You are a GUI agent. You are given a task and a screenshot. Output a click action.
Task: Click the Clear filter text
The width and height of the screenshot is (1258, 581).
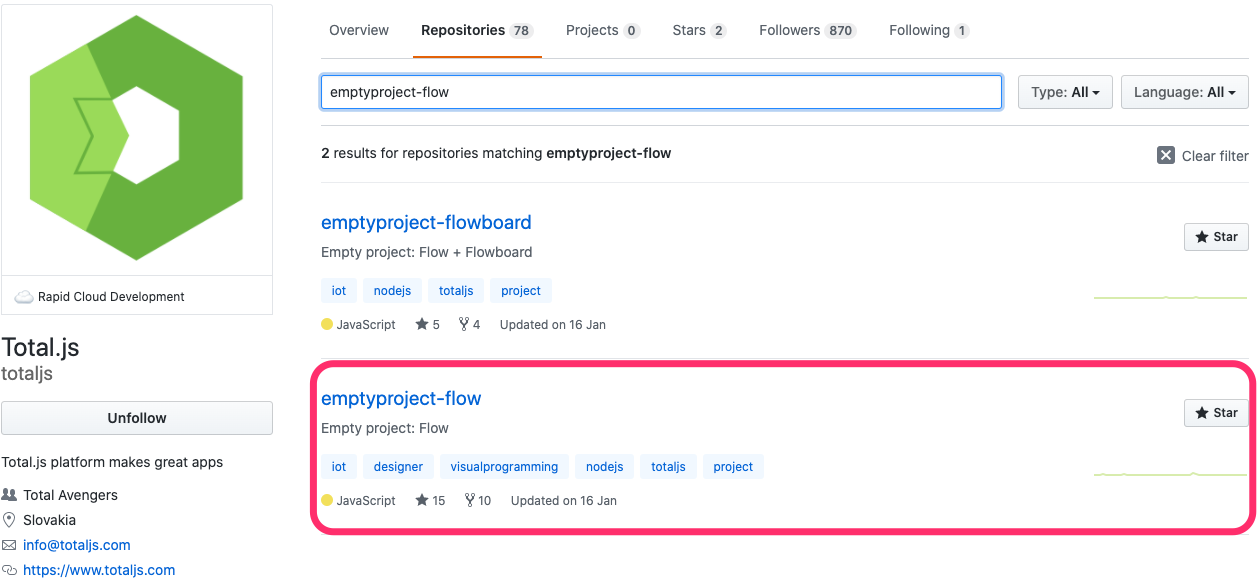click(1215, 156)
